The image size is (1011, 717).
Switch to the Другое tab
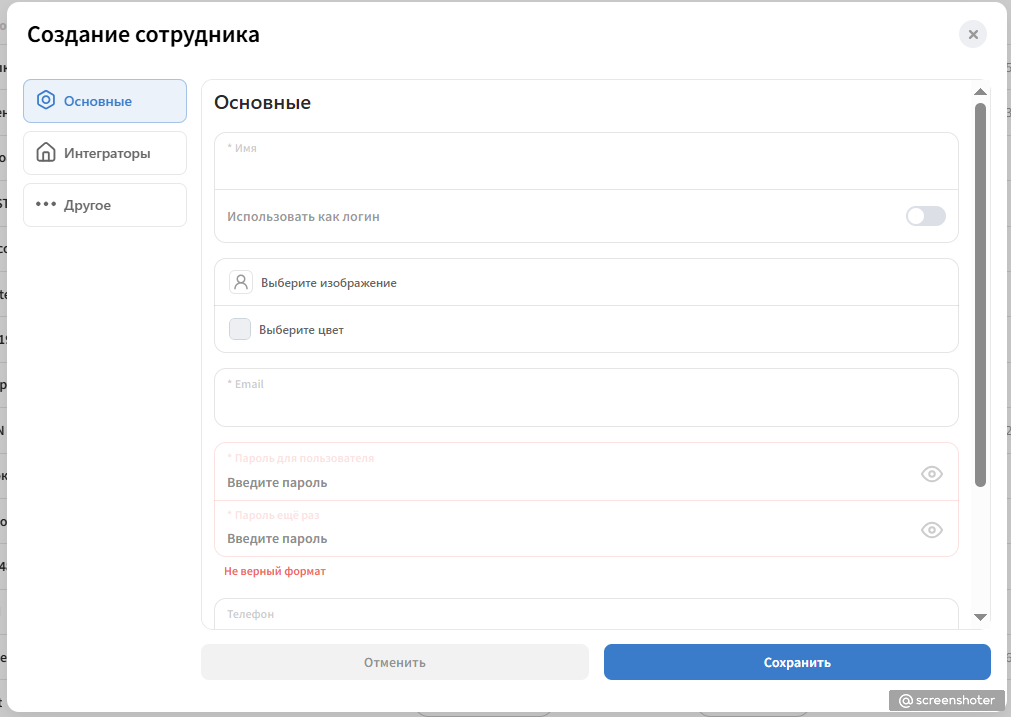tap(105, 205)
